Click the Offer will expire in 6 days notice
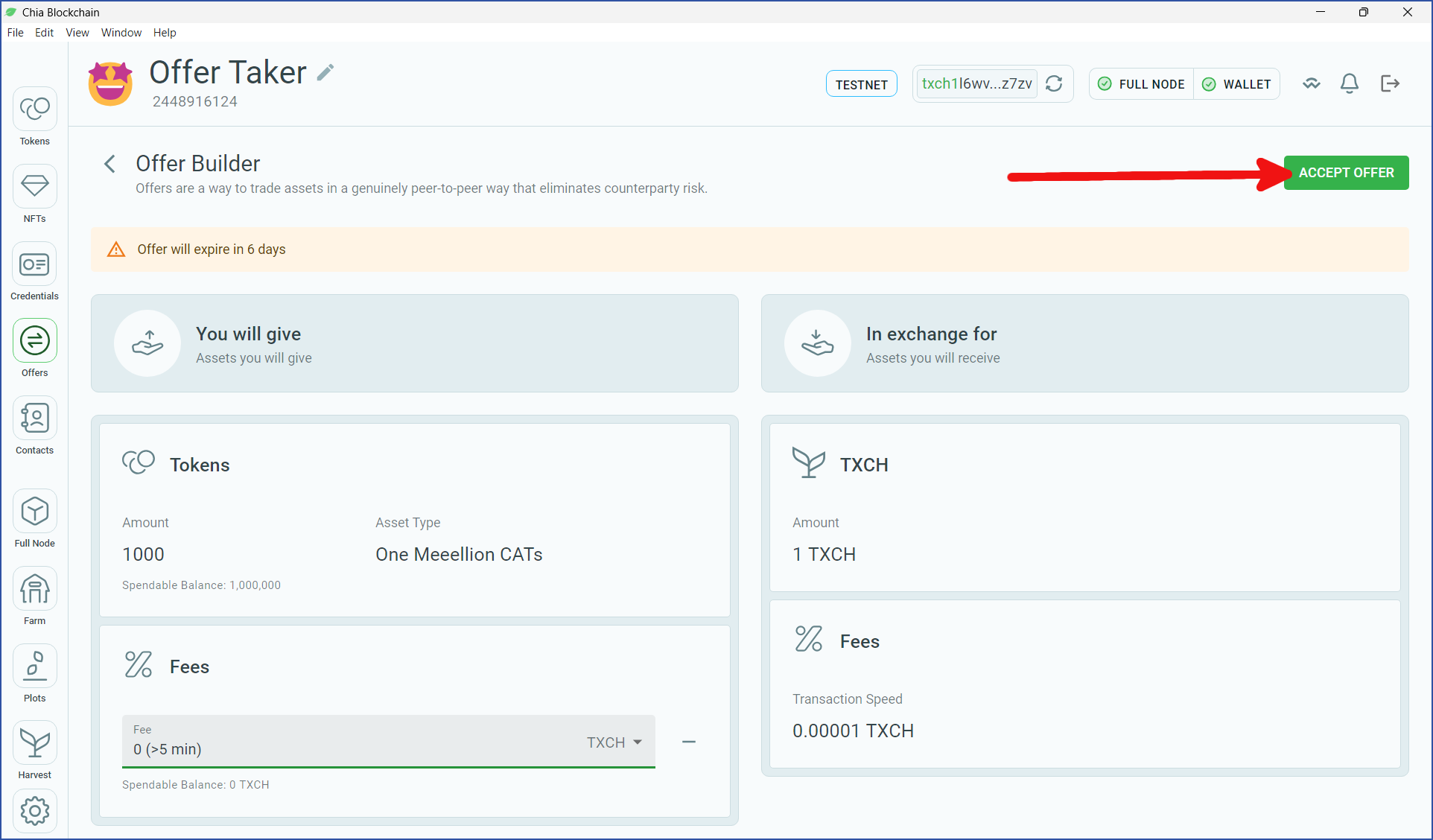1433x840 pixels. (x=750, y=249)
